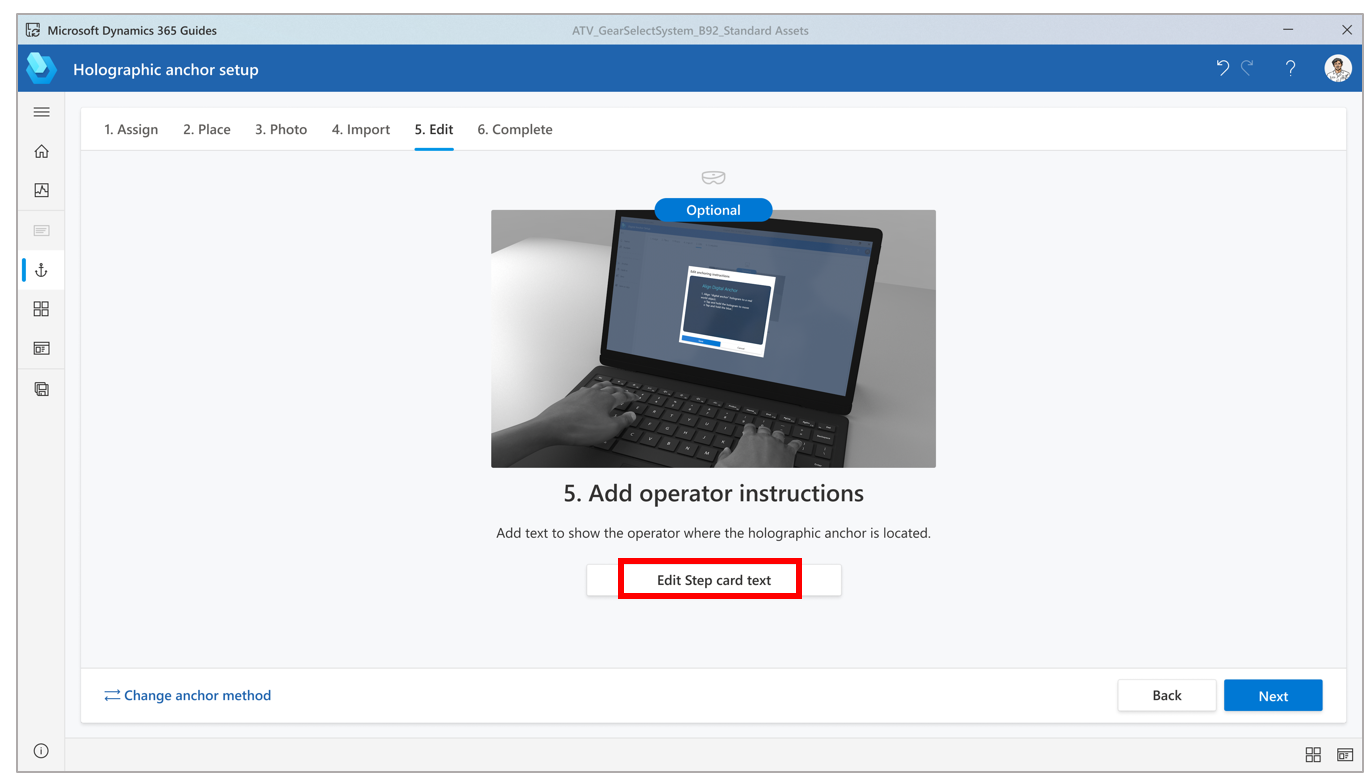The image size is (1372, 781).
Task: Click the Dynamics 365 Guides logo
Action: tap(41, 68)
